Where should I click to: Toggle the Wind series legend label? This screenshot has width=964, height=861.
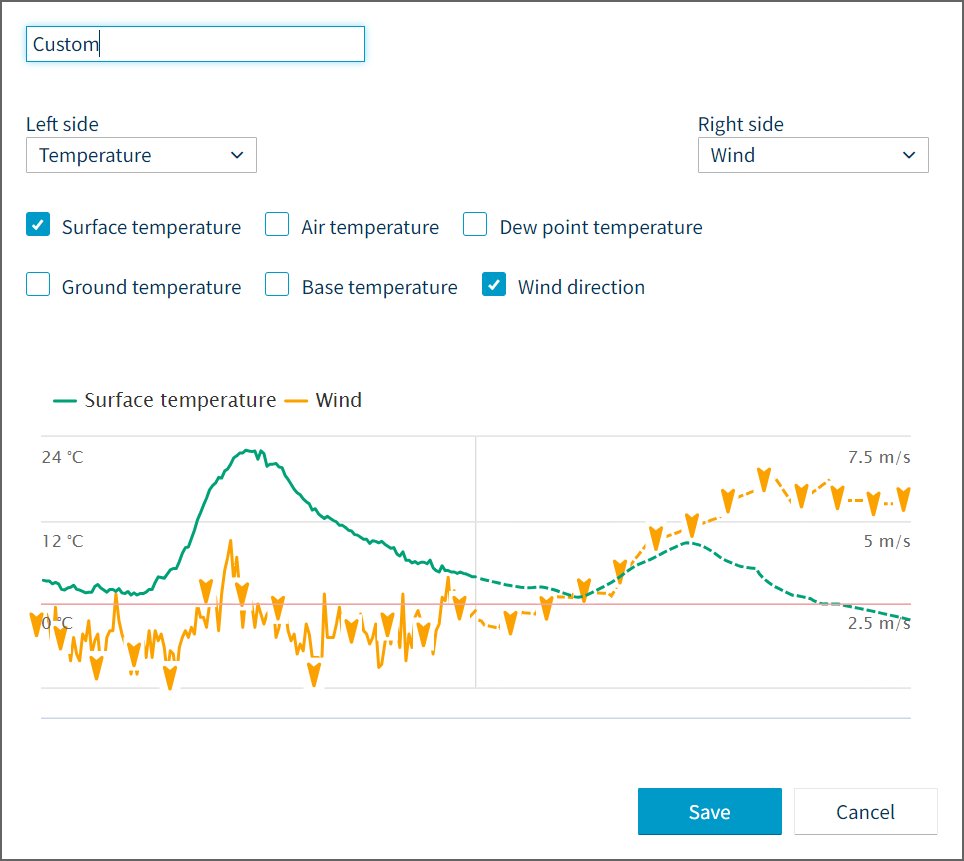[339, 401]
